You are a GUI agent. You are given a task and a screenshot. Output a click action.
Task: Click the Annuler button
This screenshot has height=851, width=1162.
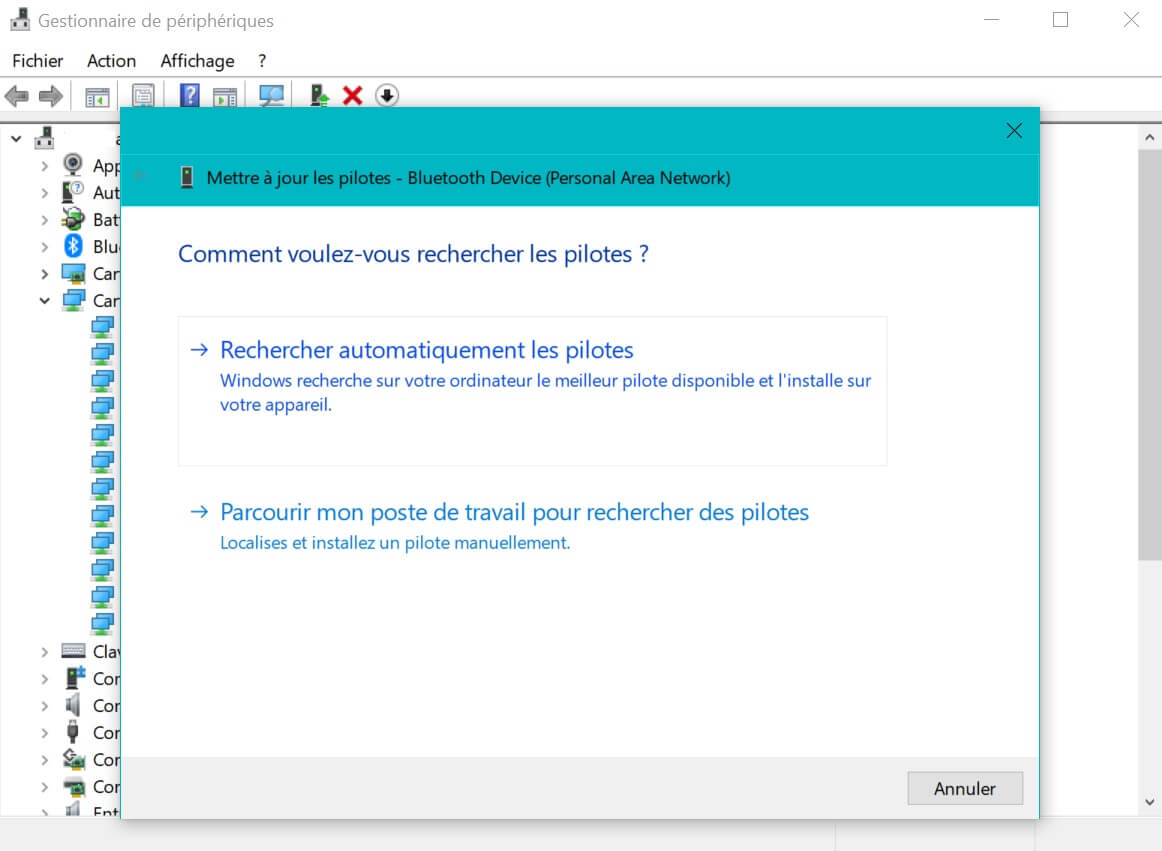(965, 788)
